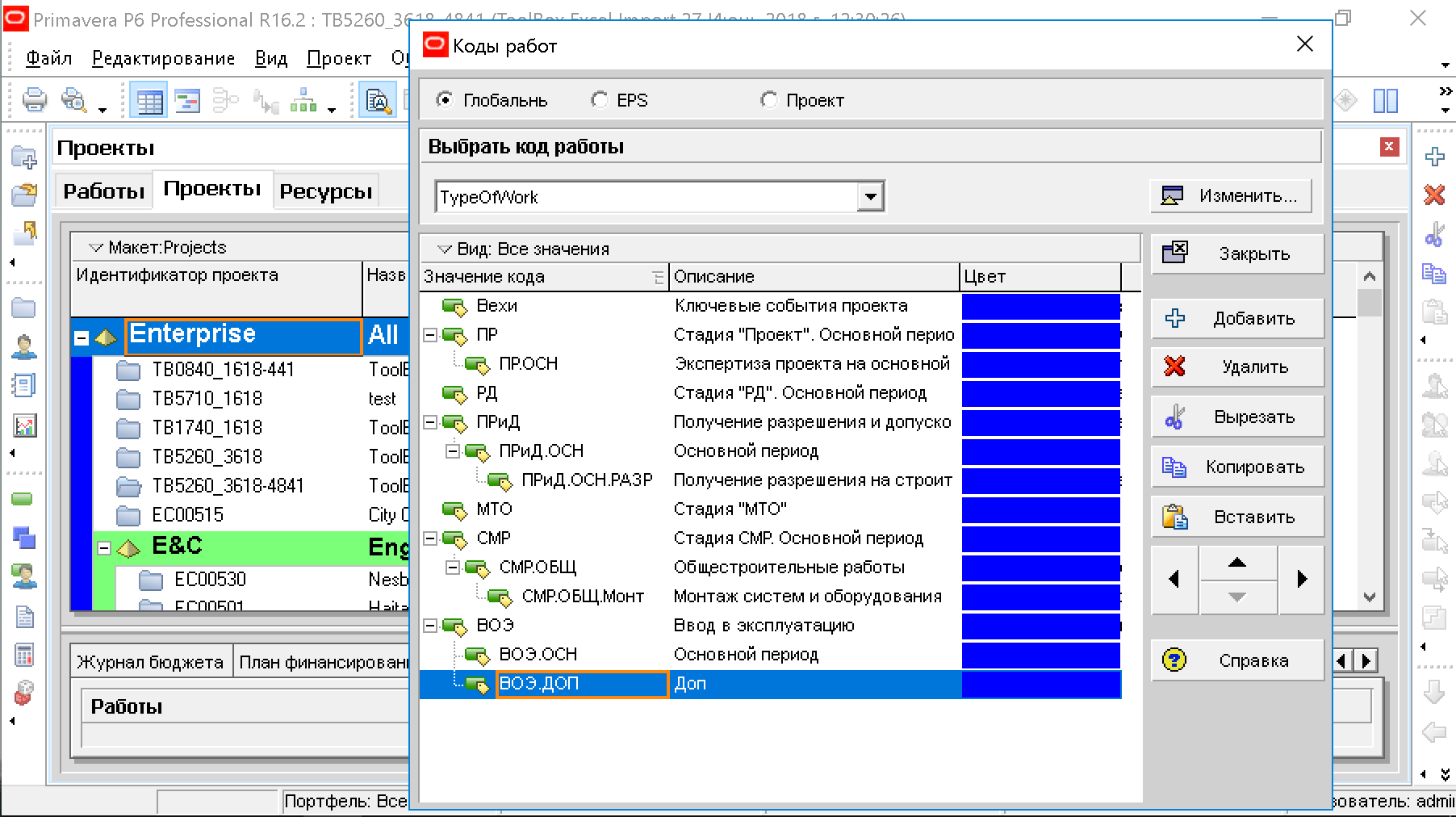Image resolution: width=1456 pixels, height=817 pixels.
Task: Outdent code with the left arrow button
Action: (x=1174, y=579)
